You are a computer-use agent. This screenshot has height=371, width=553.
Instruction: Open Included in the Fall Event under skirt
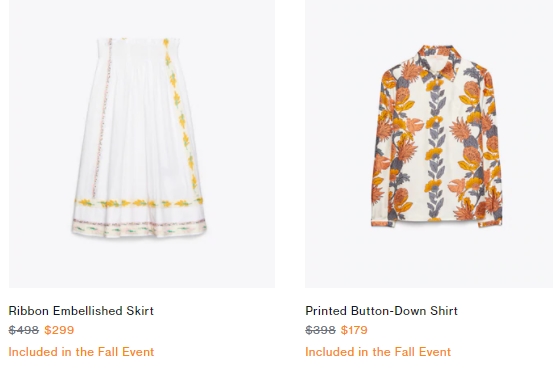coord(81,352)
